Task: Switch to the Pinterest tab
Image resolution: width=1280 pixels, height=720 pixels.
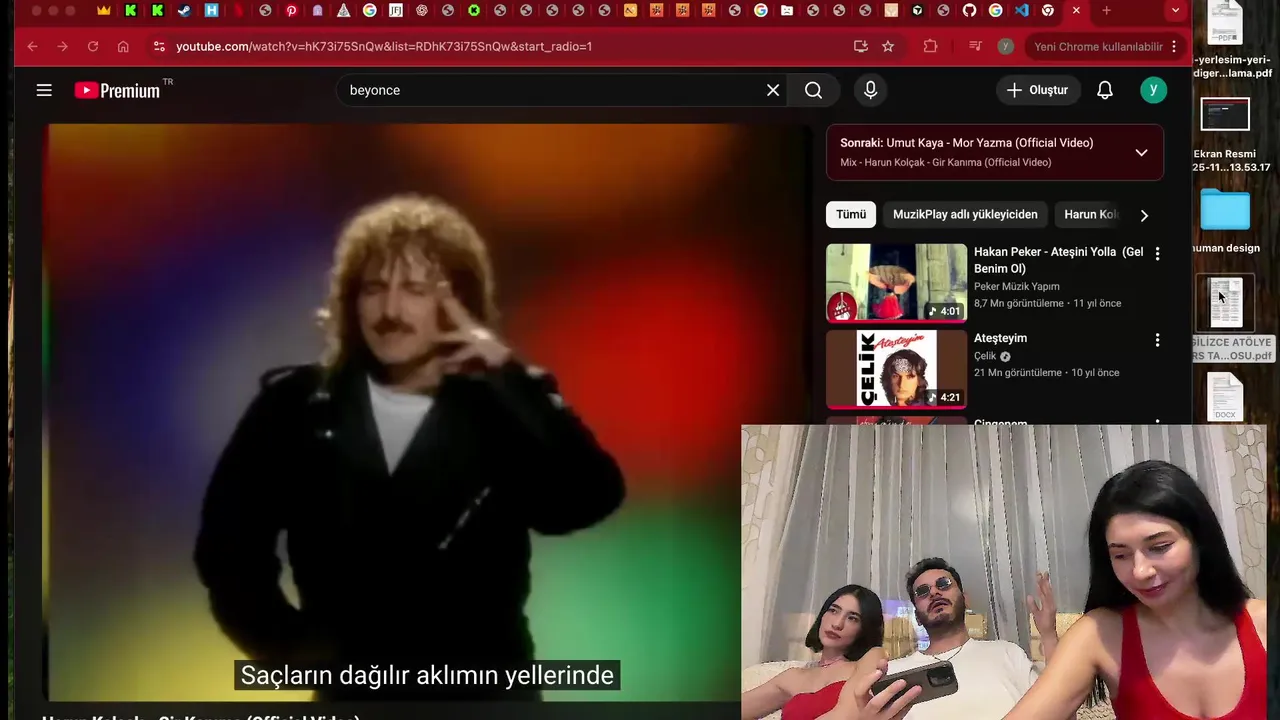Action: (291, 10)
